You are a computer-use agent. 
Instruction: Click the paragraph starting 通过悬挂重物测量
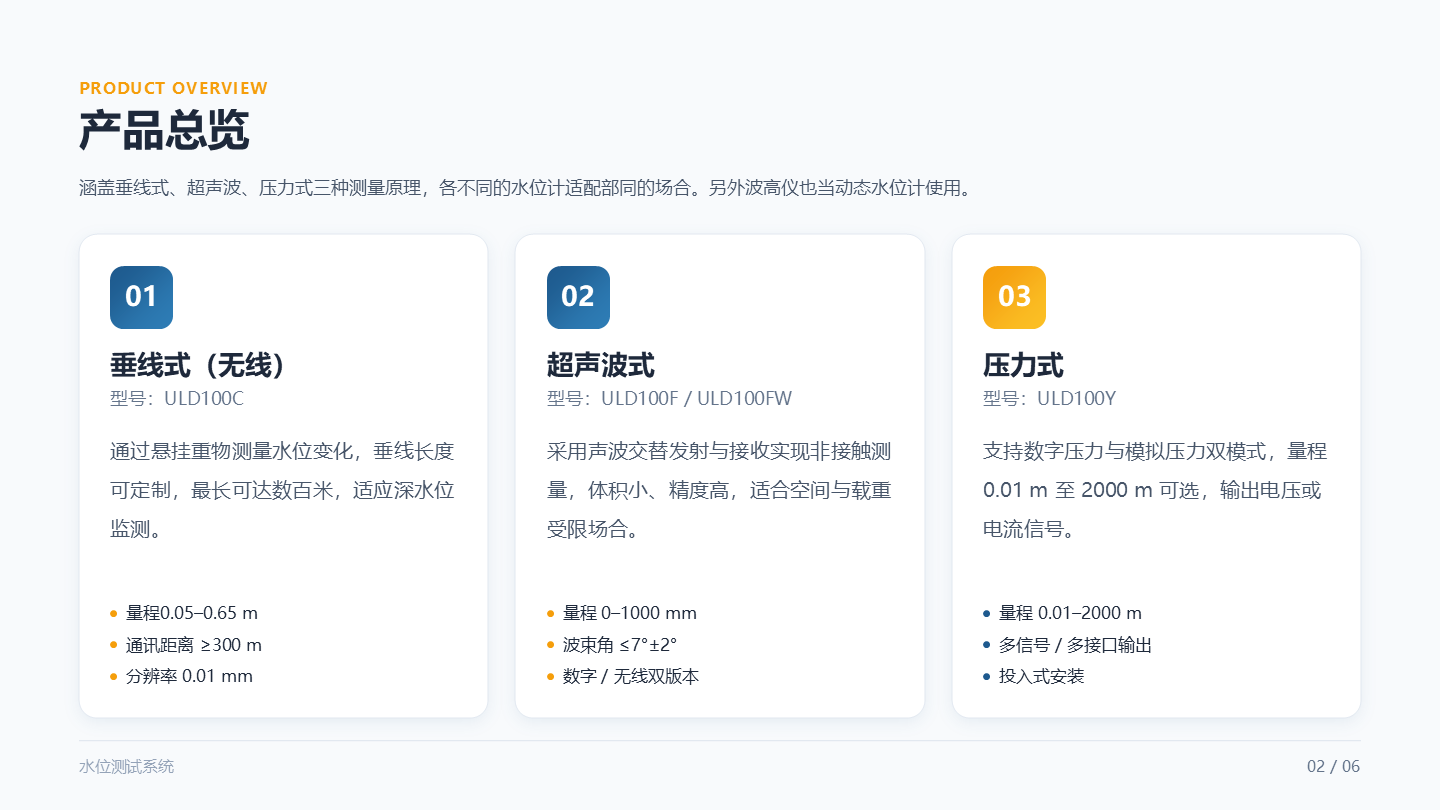(x=283, y=490)
